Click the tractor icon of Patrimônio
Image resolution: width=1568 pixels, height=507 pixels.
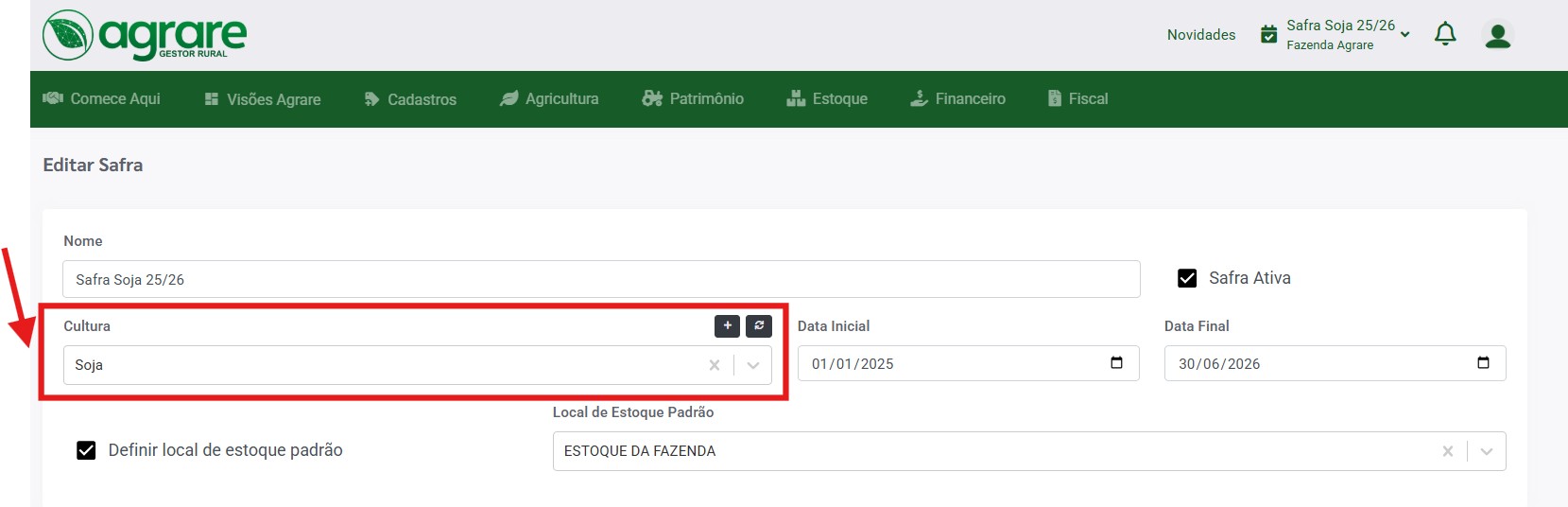point(652,98)
